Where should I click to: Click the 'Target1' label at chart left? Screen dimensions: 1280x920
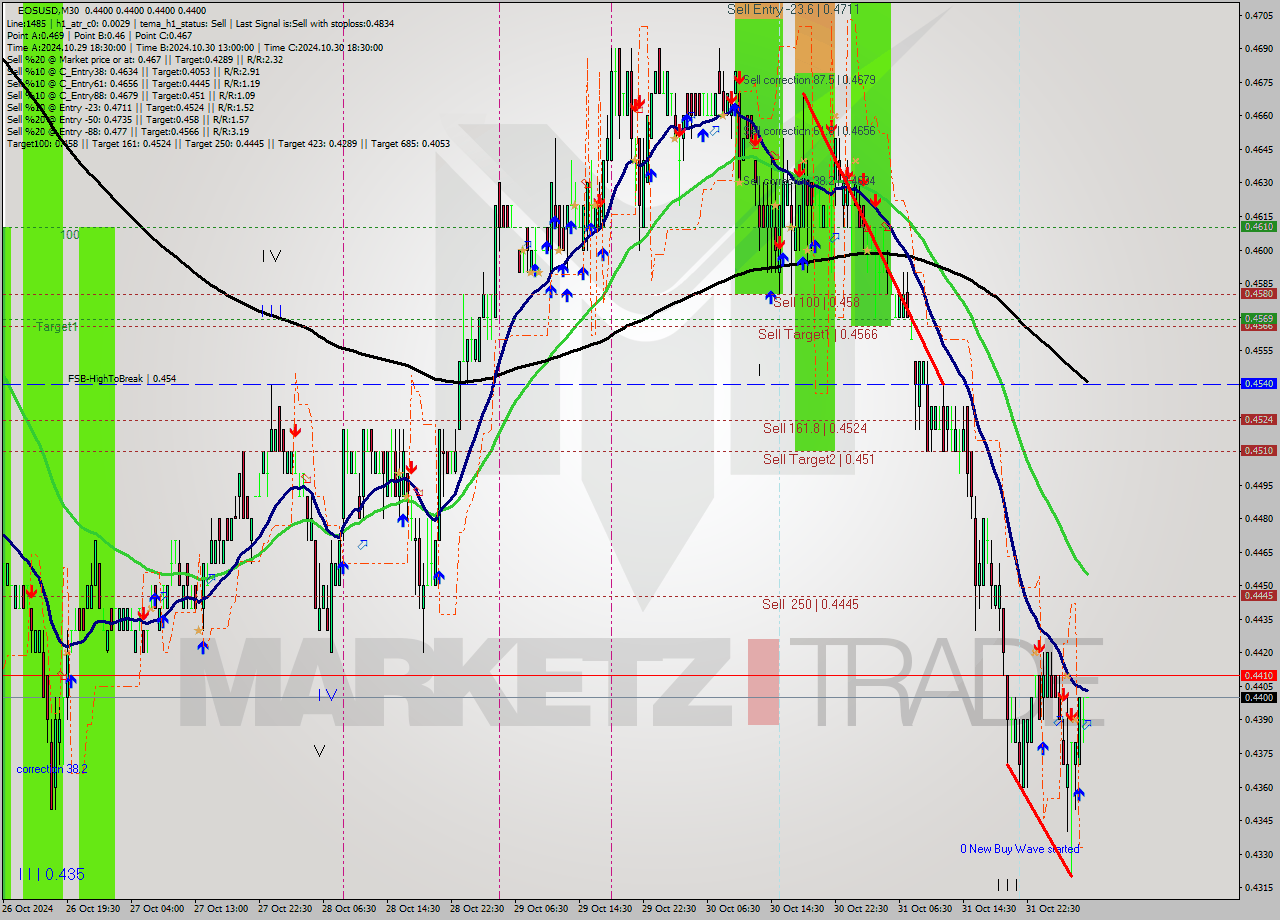pos(57,327)
